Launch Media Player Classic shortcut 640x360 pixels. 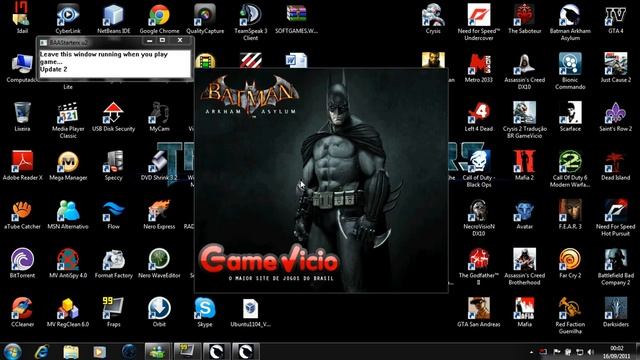coord(68,114)
